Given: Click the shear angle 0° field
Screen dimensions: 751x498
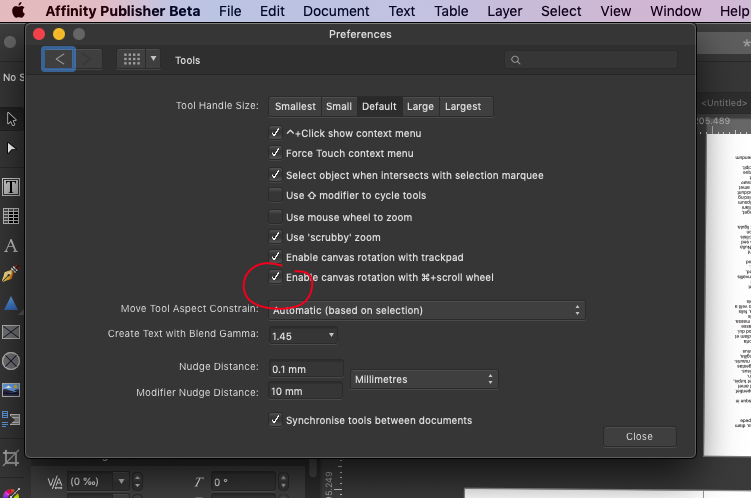Looking at the screenshot, I should [243, 482].
